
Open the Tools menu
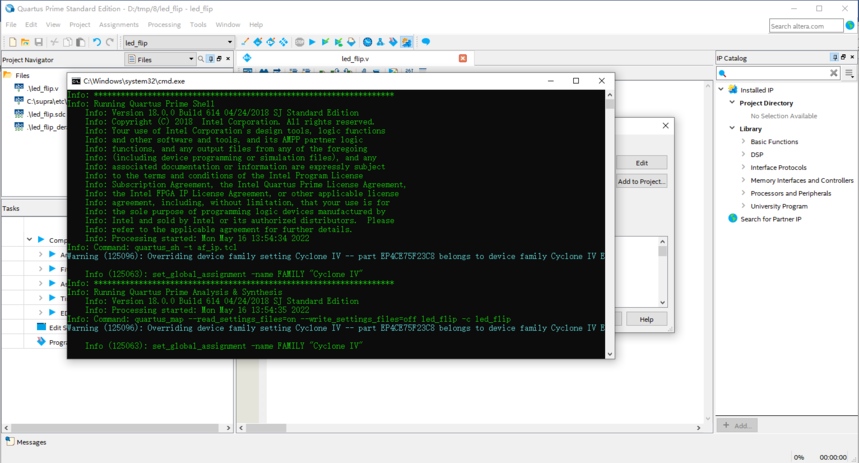coord(198,25)
